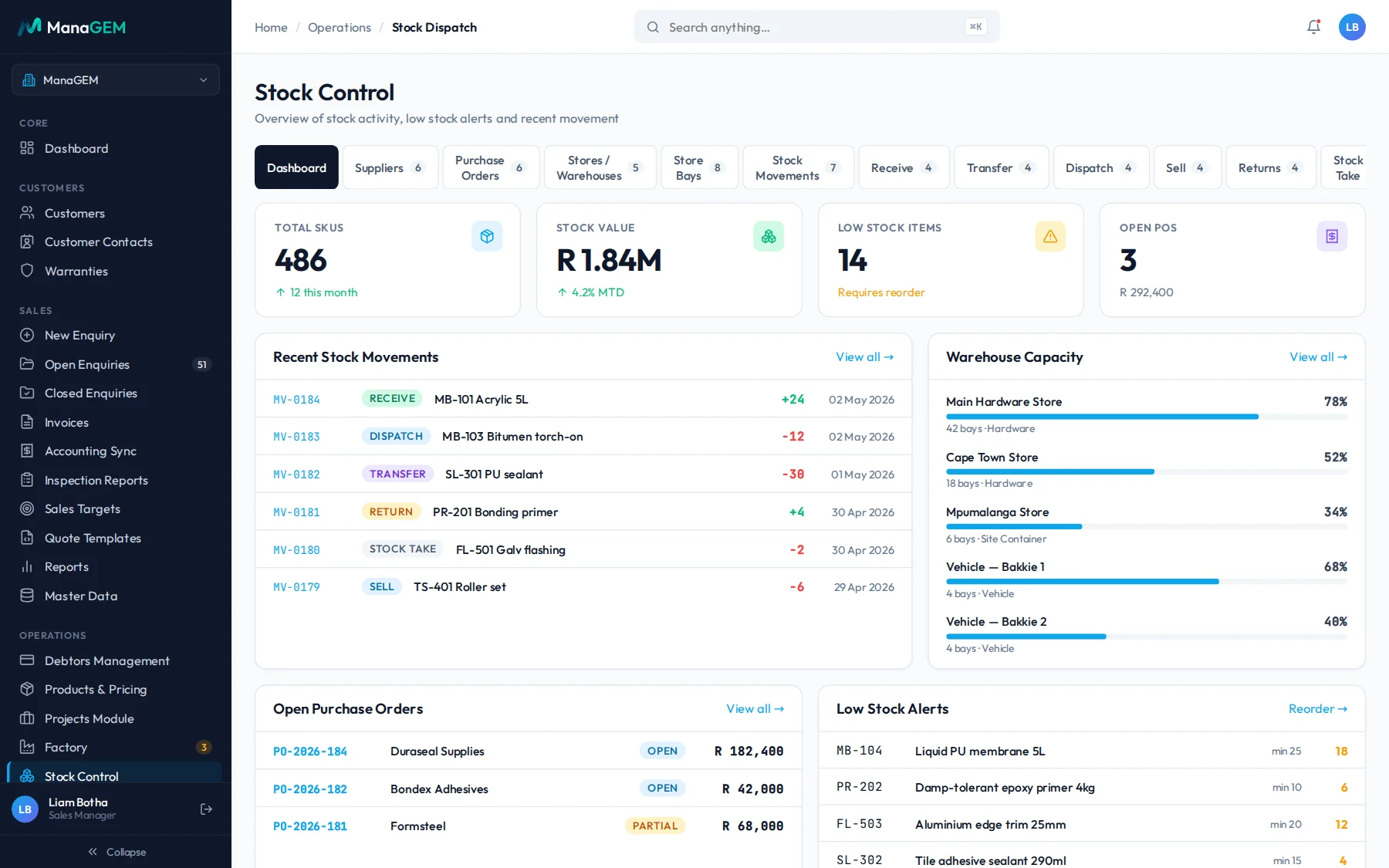1389x868 pixels.
Task: View all recent stock movements
Action: (x=864, y=357)
